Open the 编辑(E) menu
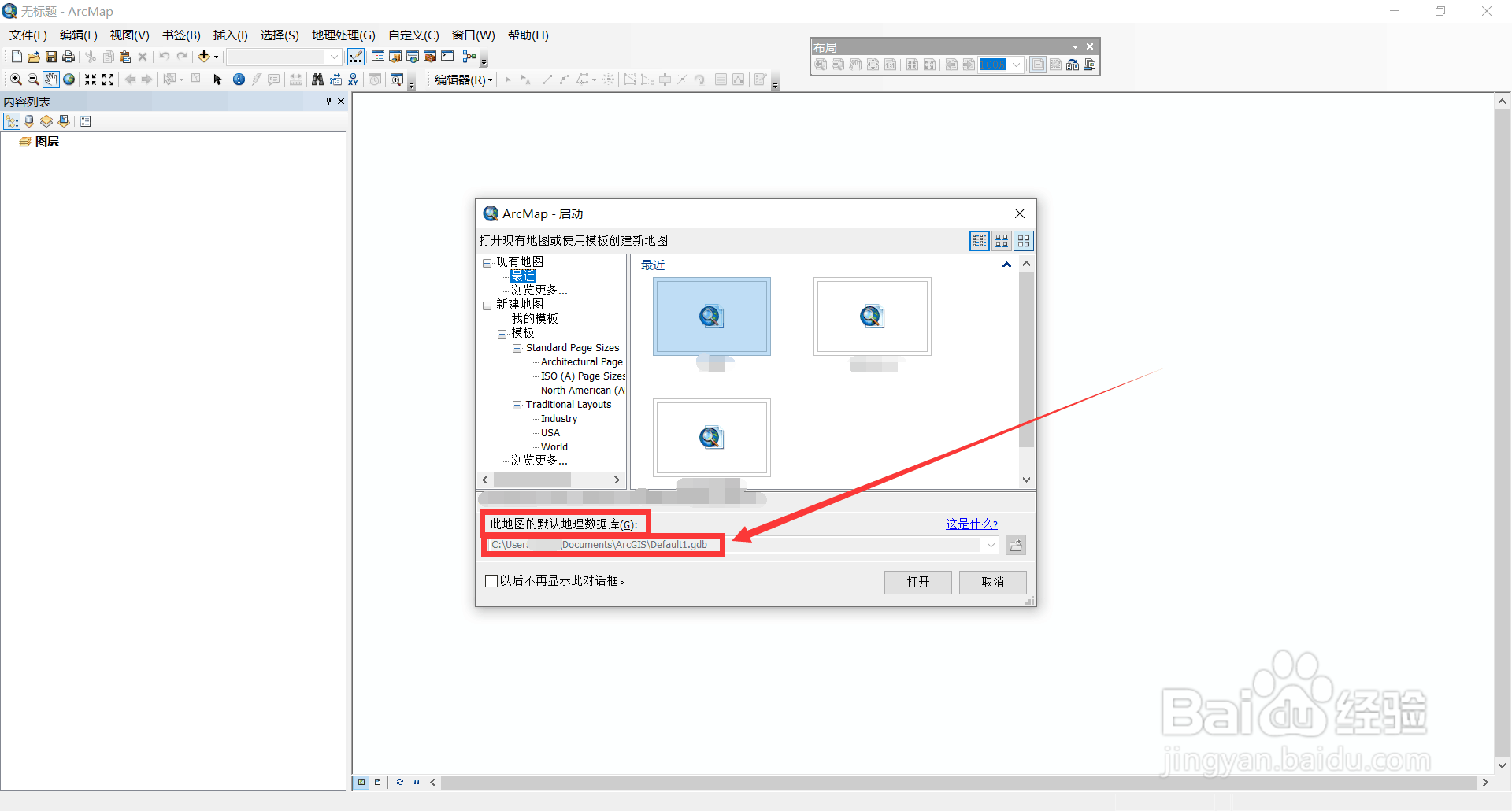1512x811 pixels. click(x=79, y=35)
